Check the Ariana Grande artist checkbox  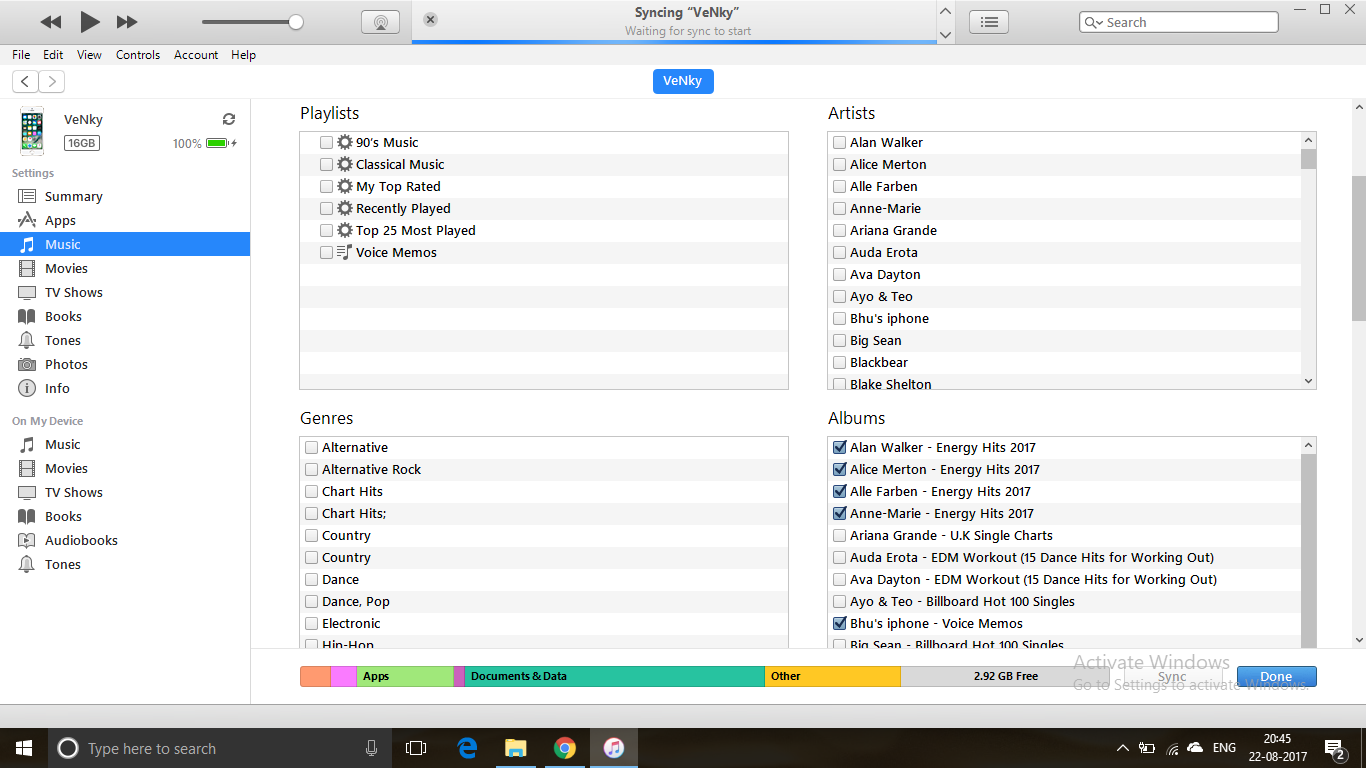840,231
